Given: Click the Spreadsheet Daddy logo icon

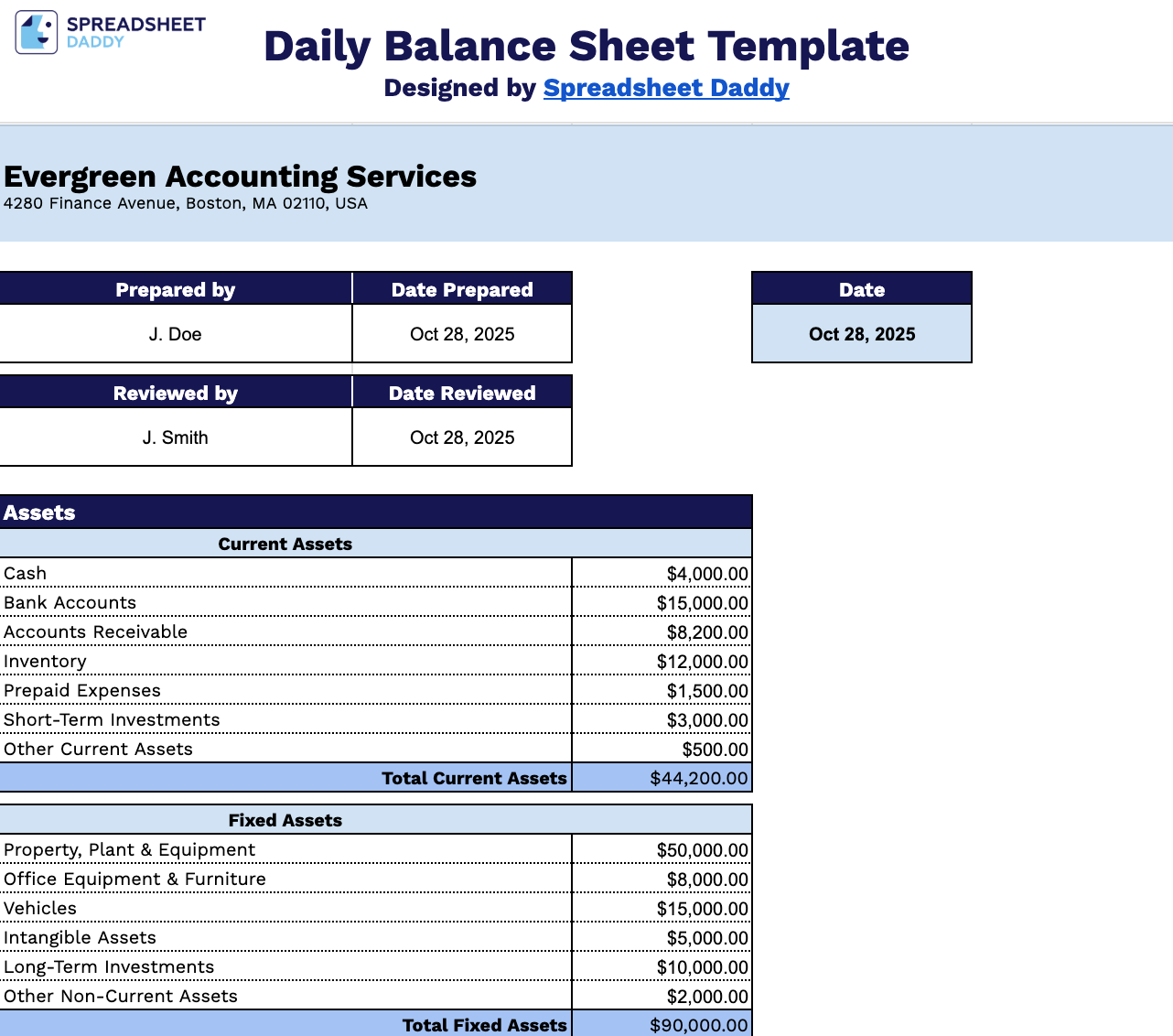Looking at the screenshot, I should [x=35, y=32].
